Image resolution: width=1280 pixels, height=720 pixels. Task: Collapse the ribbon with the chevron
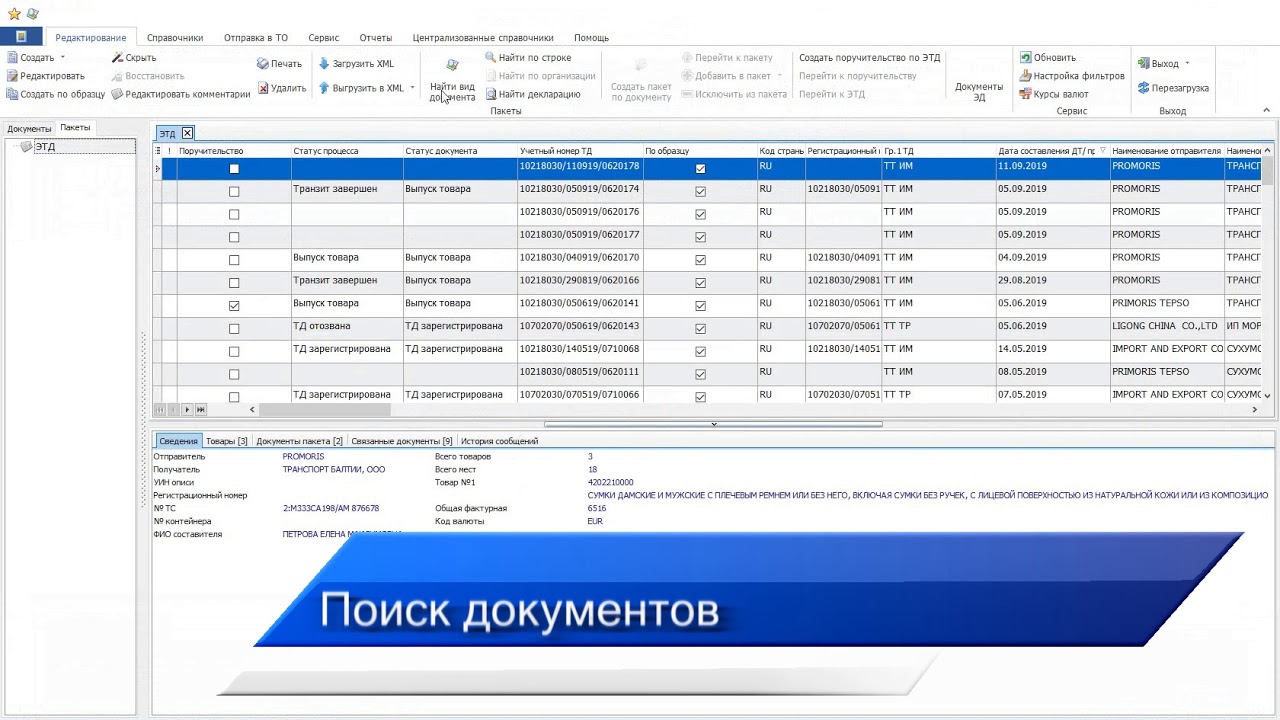(x=1265, y=108)
